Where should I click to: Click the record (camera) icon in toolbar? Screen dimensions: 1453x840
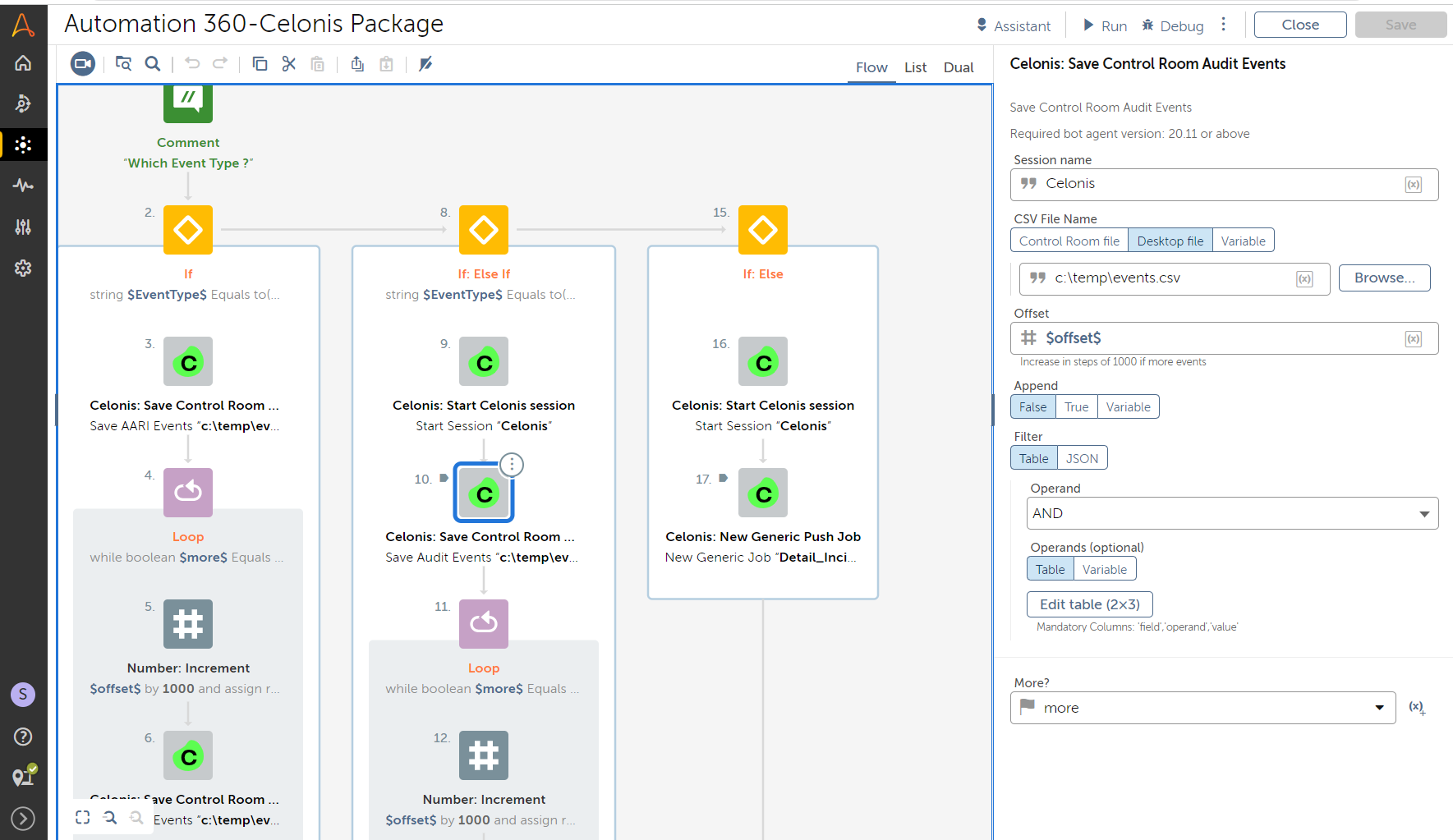(x=83, y=64)
